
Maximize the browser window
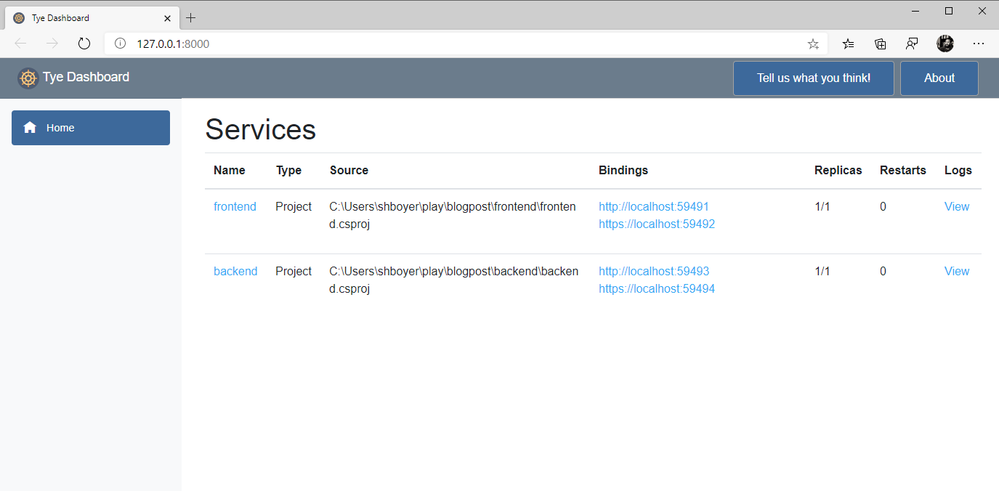[949, 11]
